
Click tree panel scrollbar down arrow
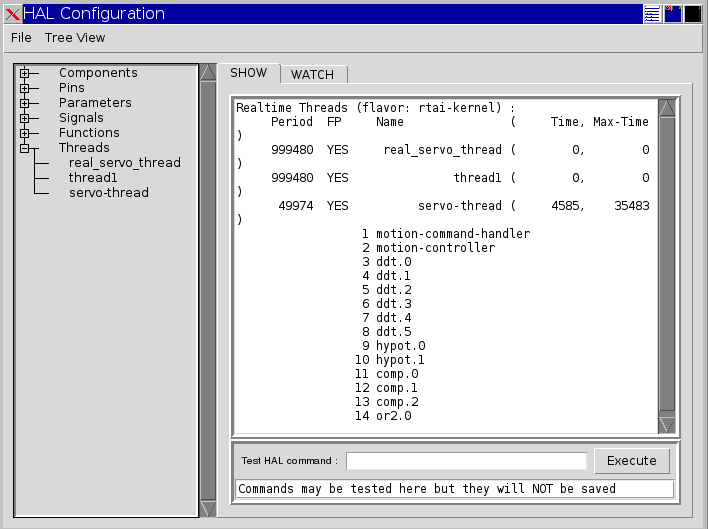click(x=208, y=509)
